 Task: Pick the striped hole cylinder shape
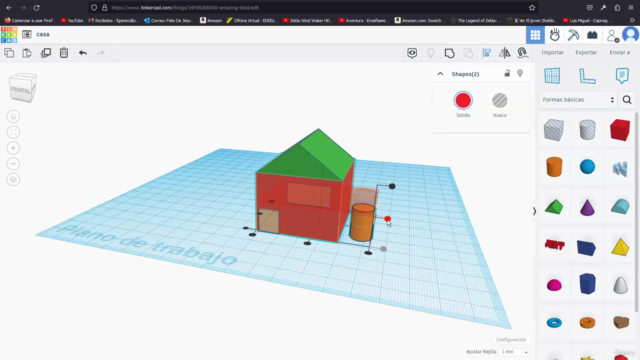pyautogui.click(x=587, y=130)
